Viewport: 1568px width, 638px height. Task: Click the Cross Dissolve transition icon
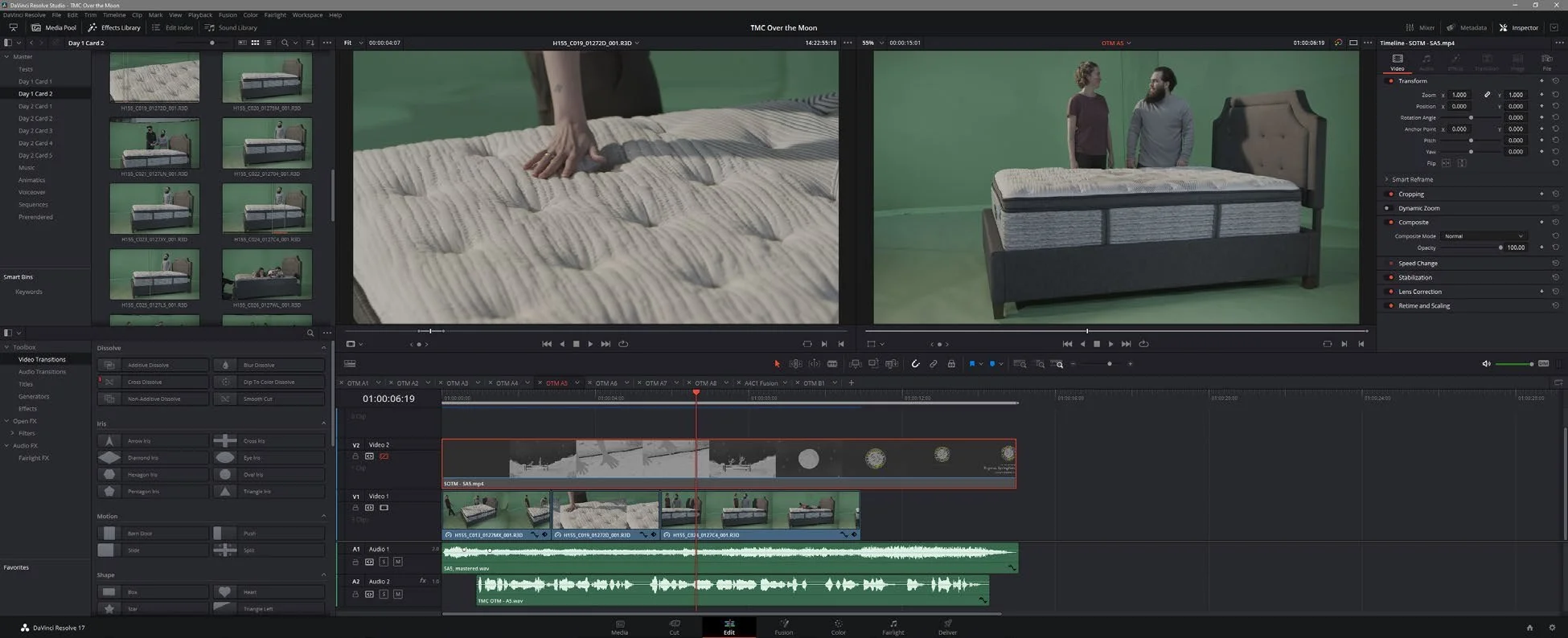pyautogui.click(x=109, y=382)
